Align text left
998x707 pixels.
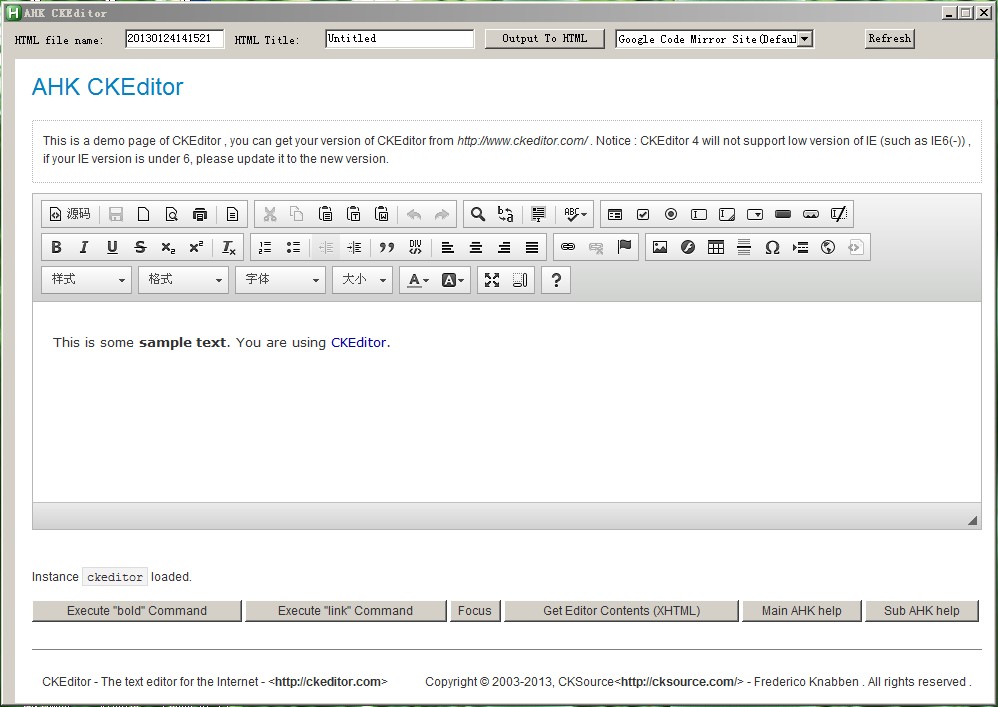point(448,248)
